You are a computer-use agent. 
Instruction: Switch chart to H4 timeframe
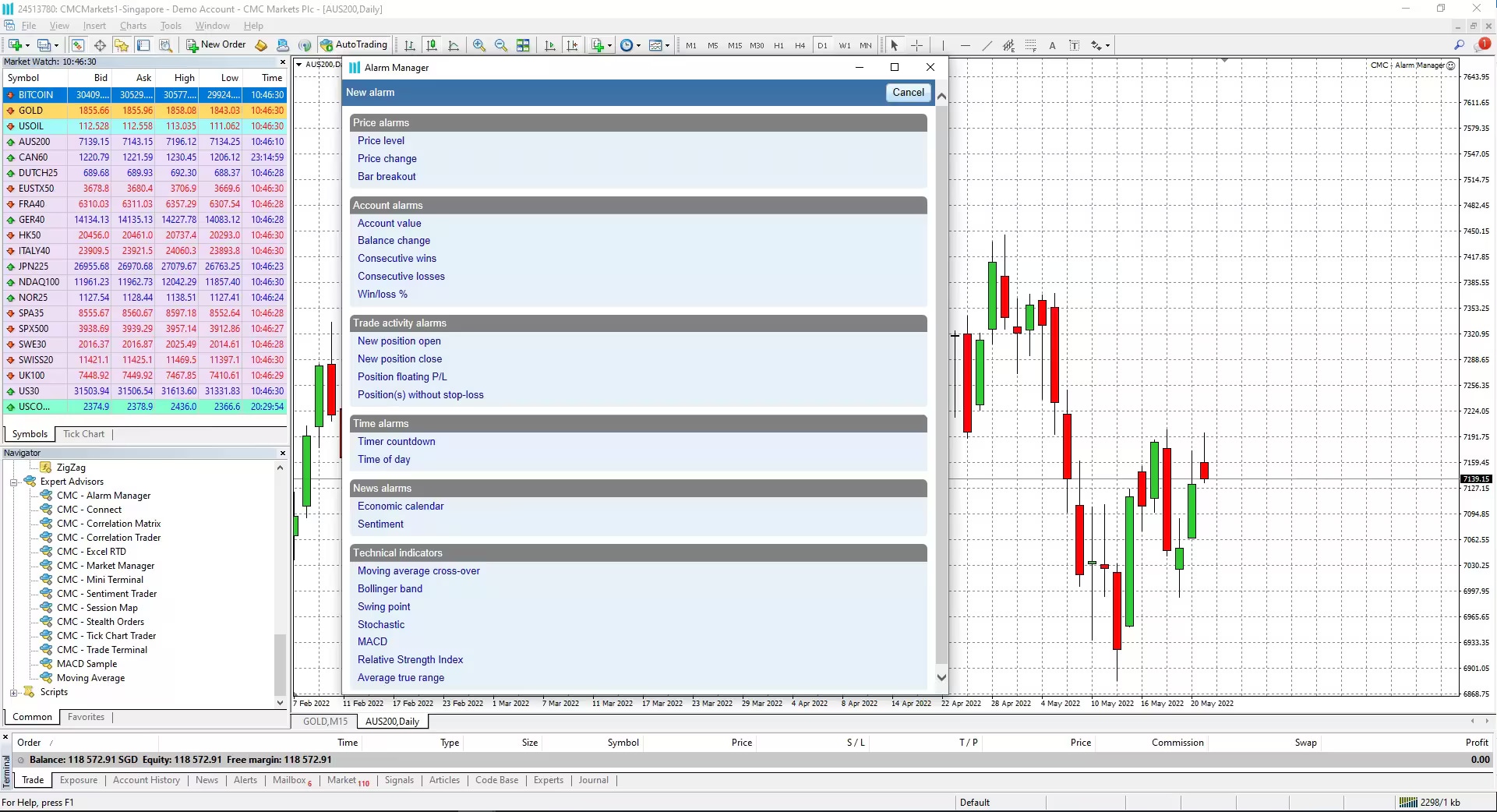pyautogui.click(x=800, y=45)
